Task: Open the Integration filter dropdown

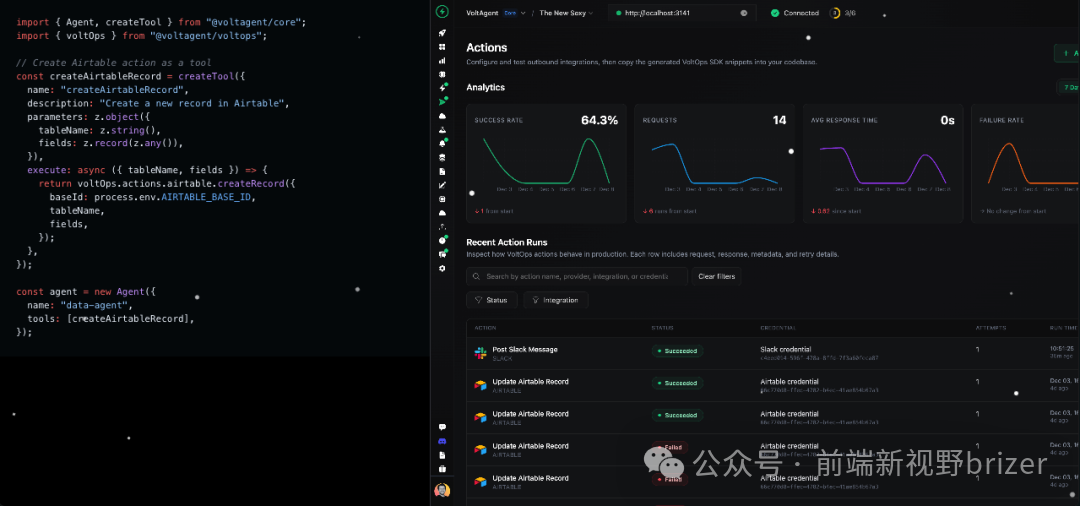Action: click(555, 300)
